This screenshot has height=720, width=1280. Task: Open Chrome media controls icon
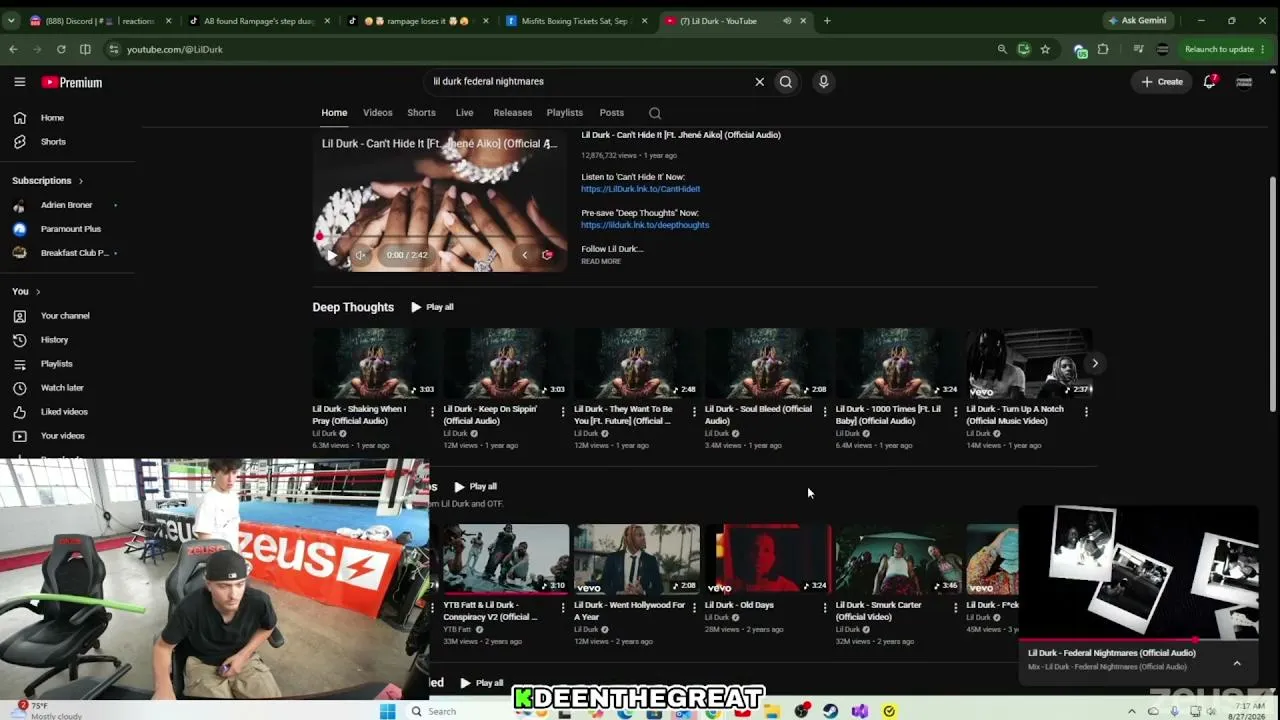tap(1138, 49)
